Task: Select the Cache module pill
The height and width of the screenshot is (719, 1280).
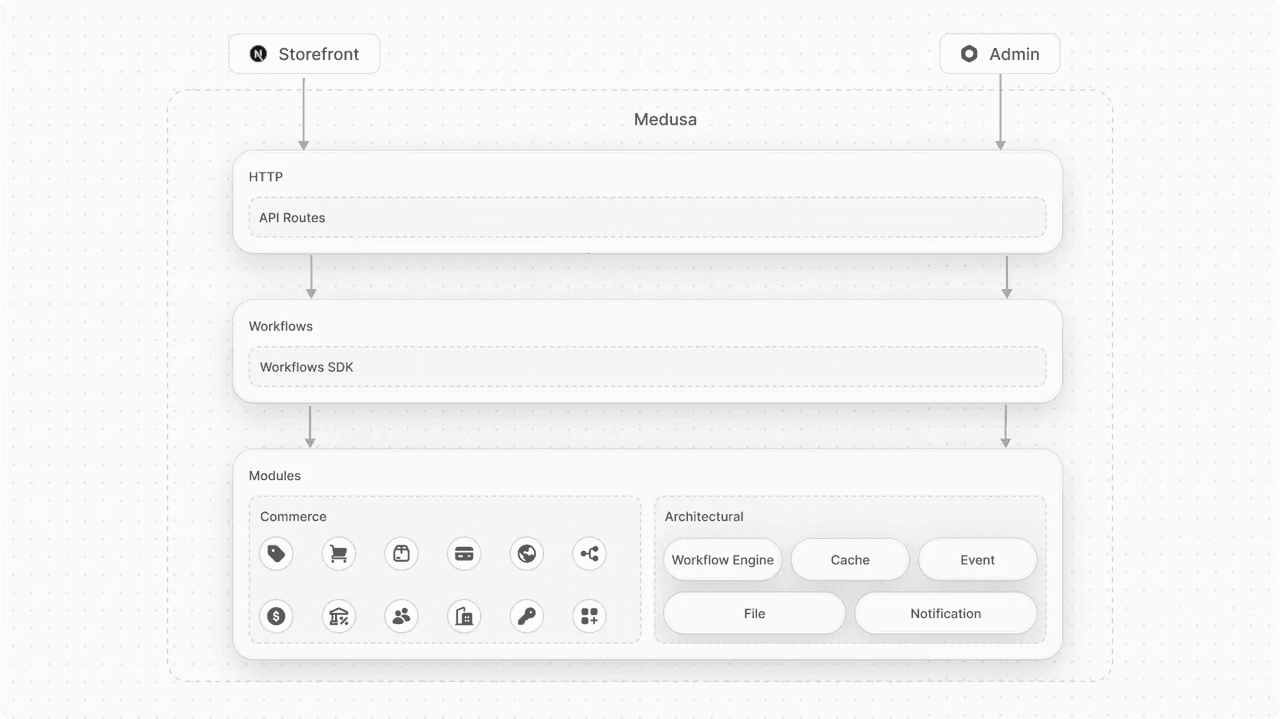Action: [850, 560]
